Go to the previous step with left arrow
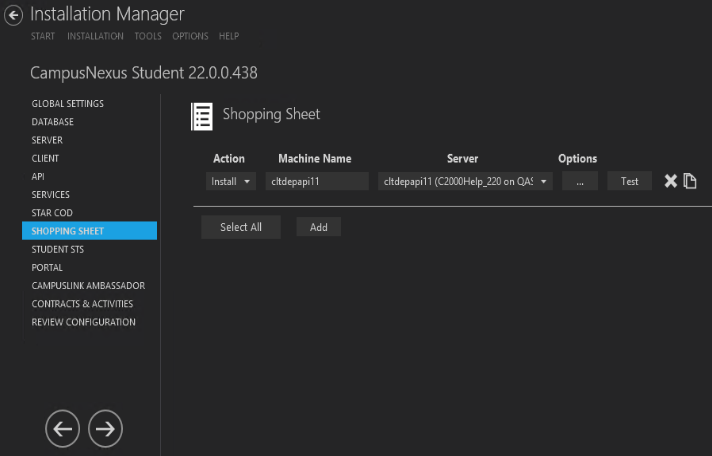The image size is (712, 456). [62, 429]
